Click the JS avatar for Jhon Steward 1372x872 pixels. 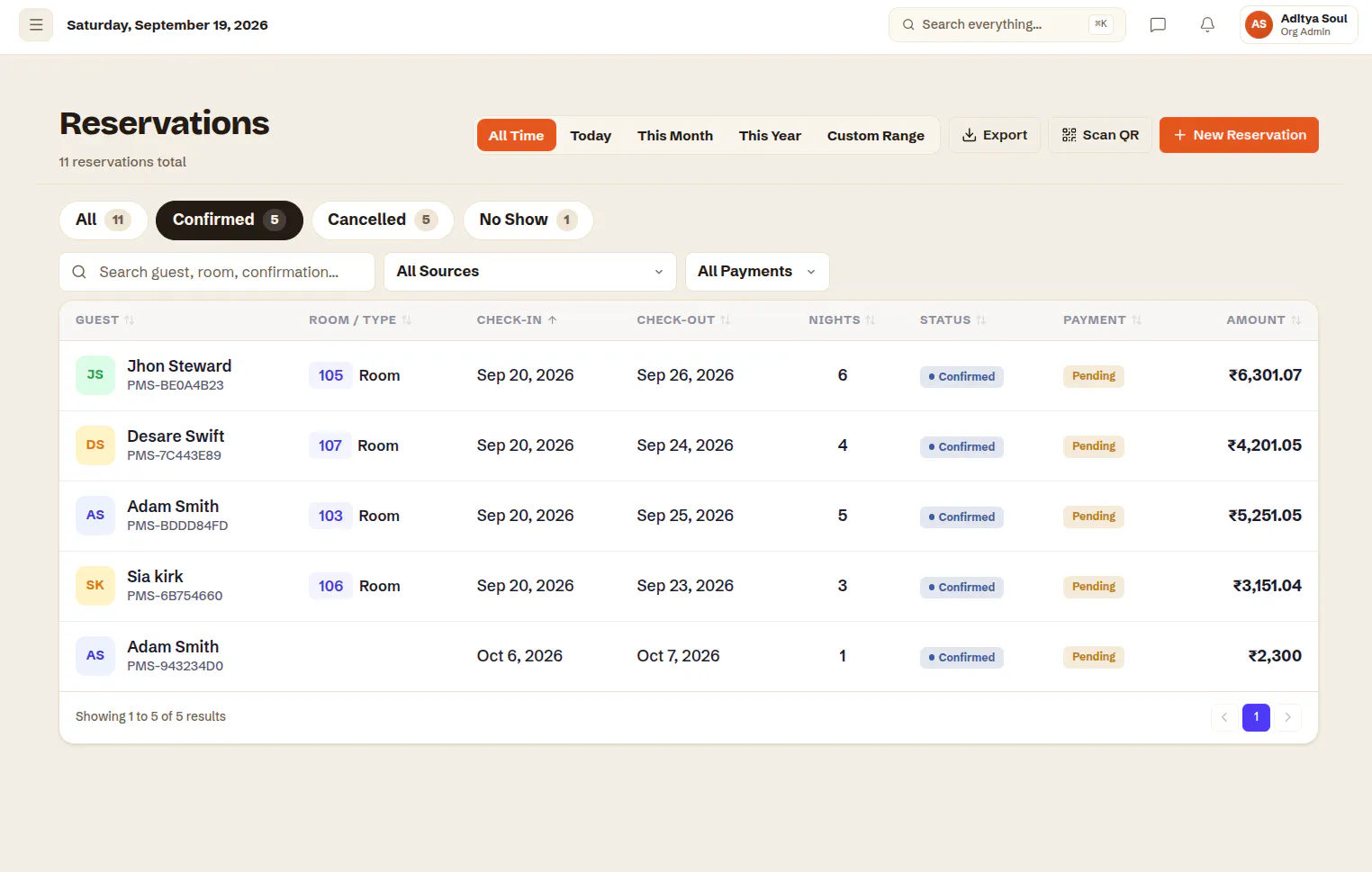95,375
